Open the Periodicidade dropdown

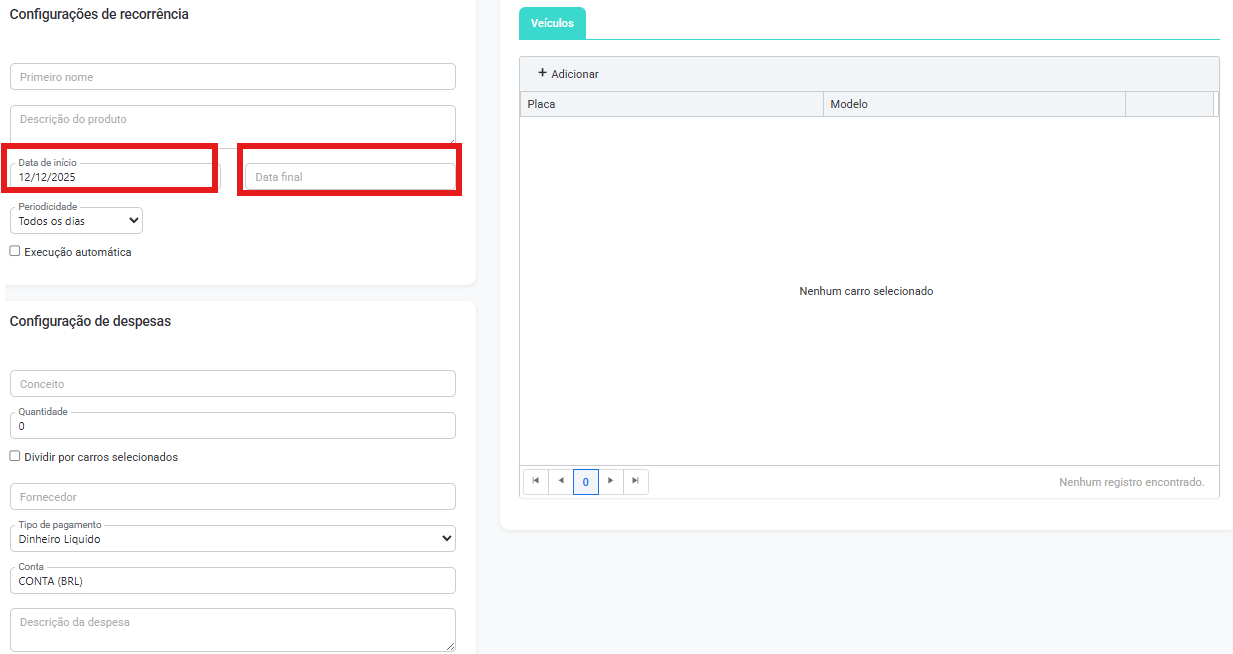pos(78,221)
